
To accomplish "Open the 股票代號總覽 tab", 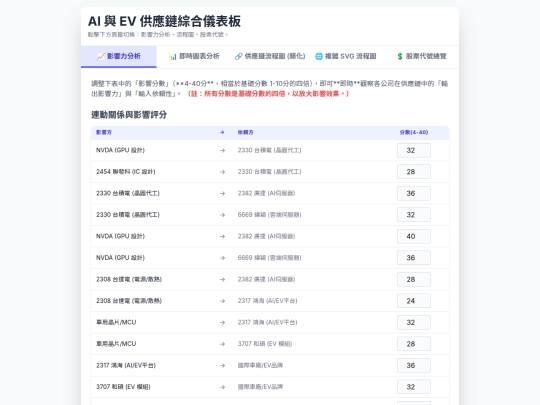I will point(422,56).
